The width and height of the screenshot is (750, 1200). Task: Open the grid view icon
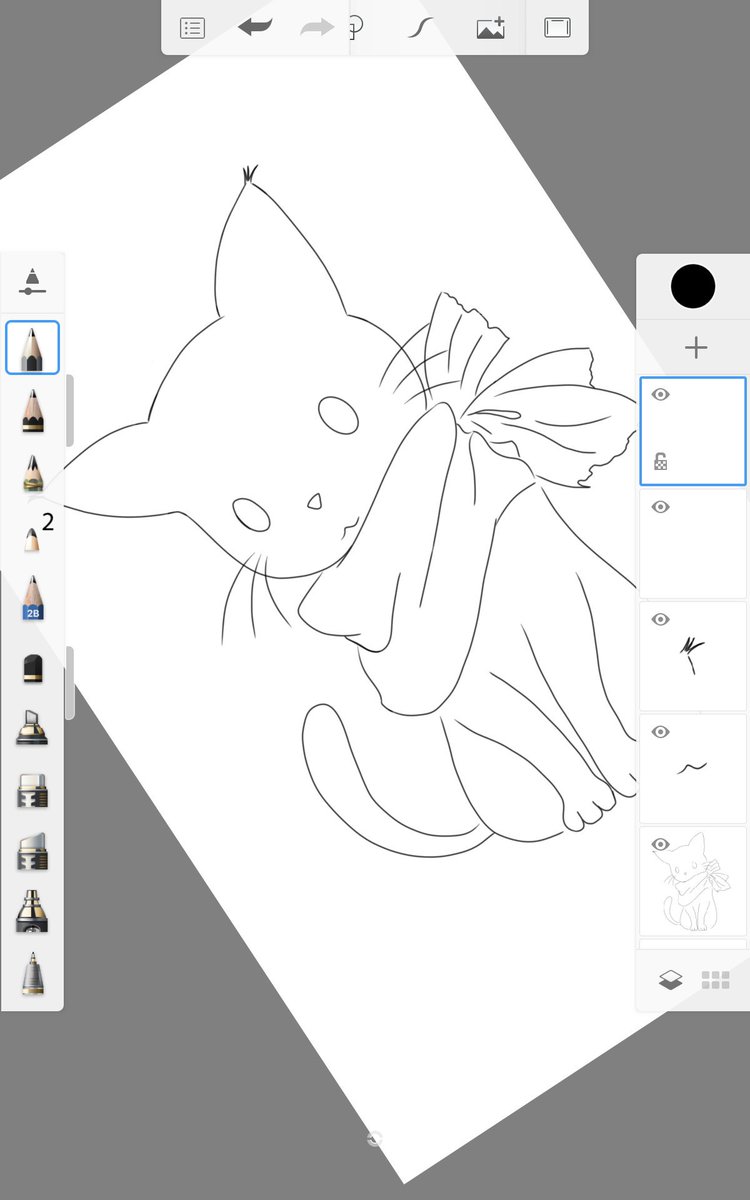tap(716, 980)
